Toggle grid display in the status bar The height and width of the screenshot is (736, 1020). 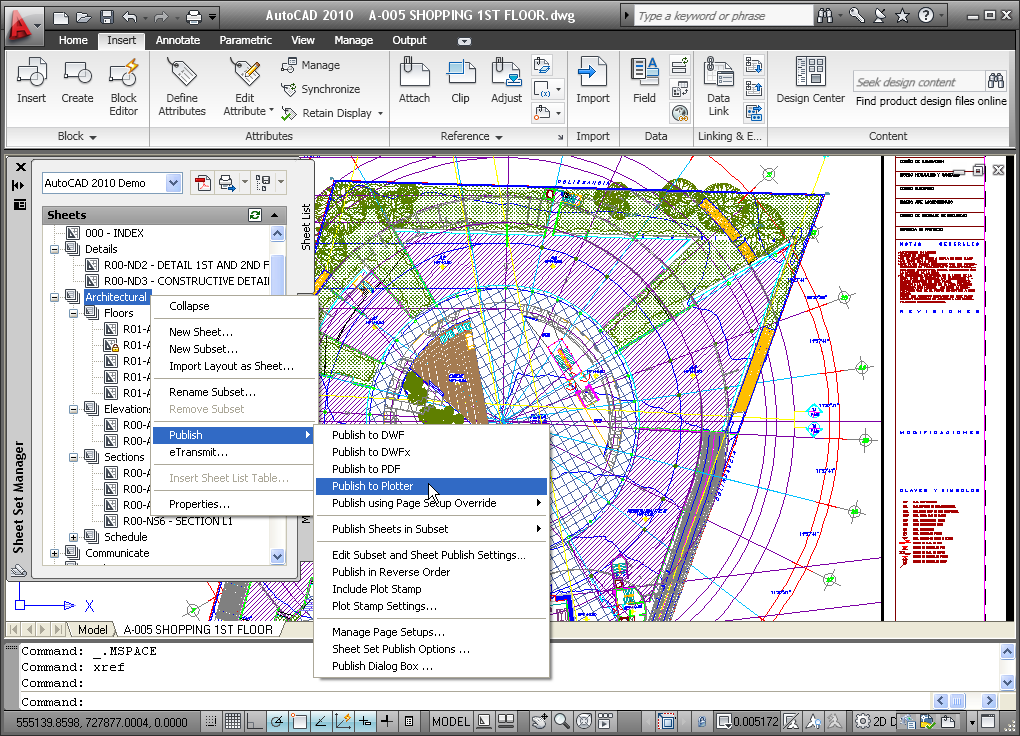point(232,721)
